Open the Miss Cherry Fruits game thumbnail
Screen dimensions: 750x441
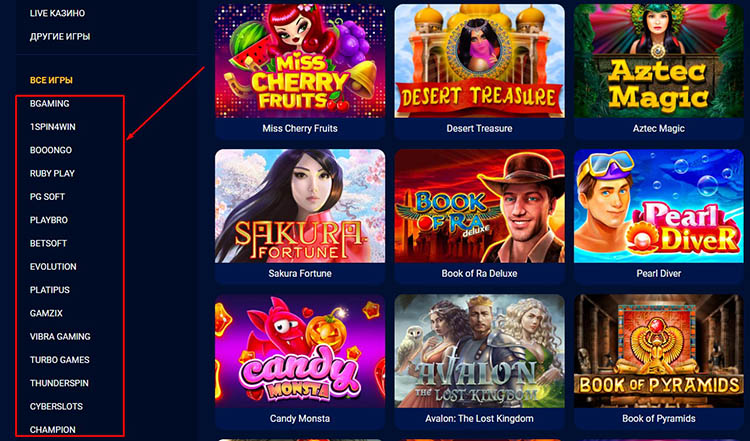point(300,61)
